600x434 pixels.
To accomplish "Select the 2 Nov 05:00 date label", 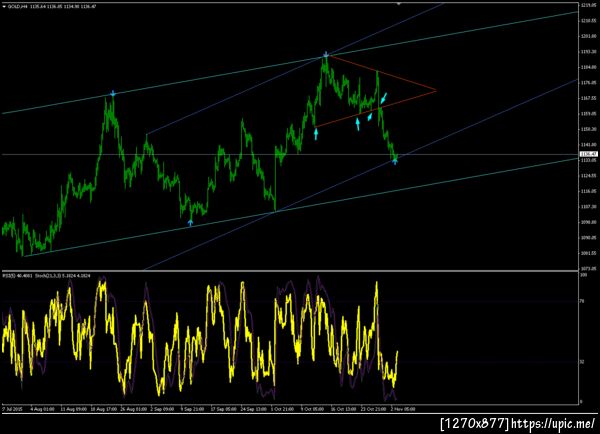I will point(403,409).
